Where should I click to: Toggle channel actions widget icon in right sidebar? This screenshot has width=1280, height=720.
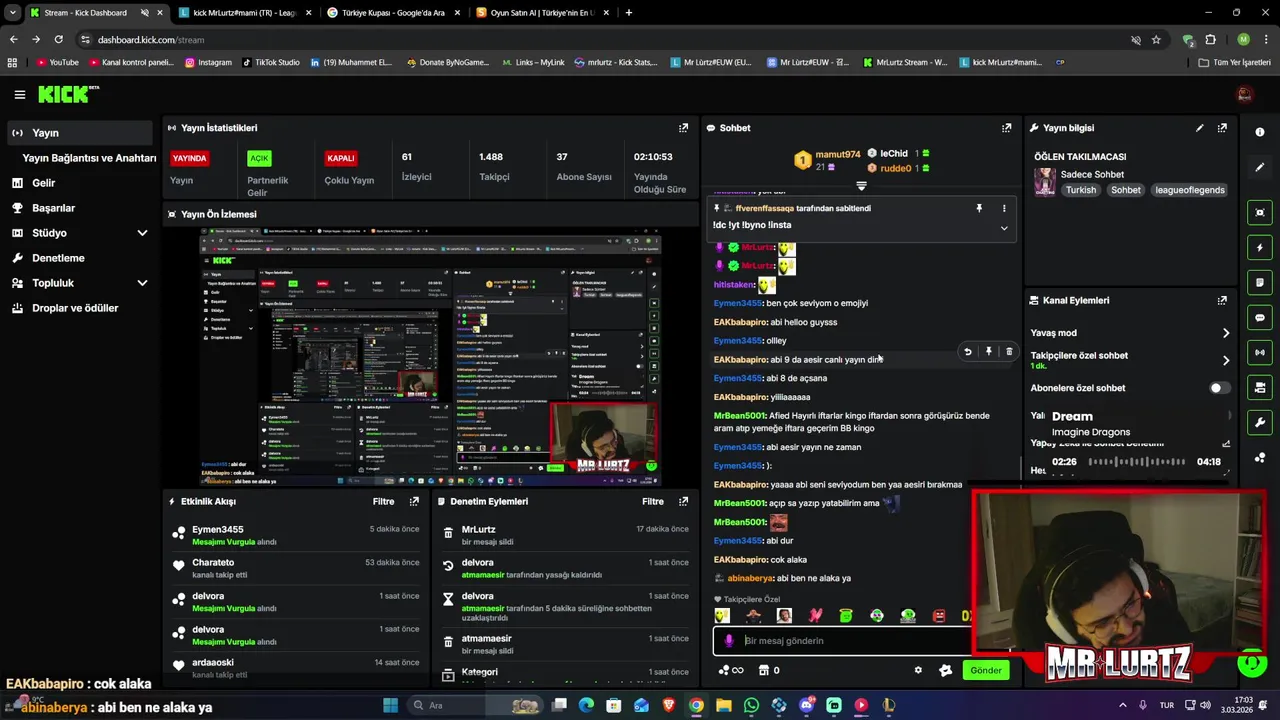click(1259, 387)
